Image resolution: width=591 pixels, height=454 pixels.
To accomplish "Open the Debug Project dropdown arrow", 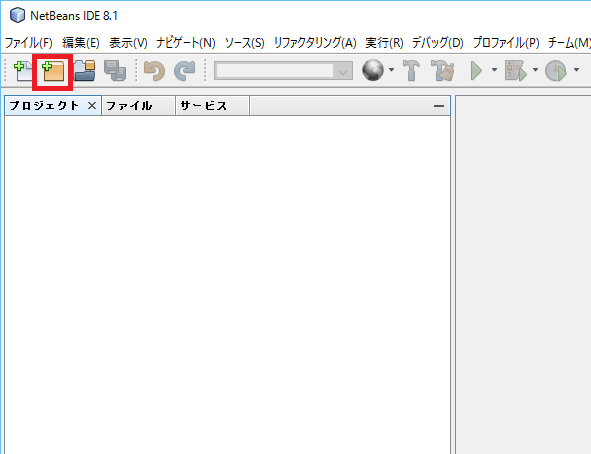I will pyautogui.click(x=535, y=70).
